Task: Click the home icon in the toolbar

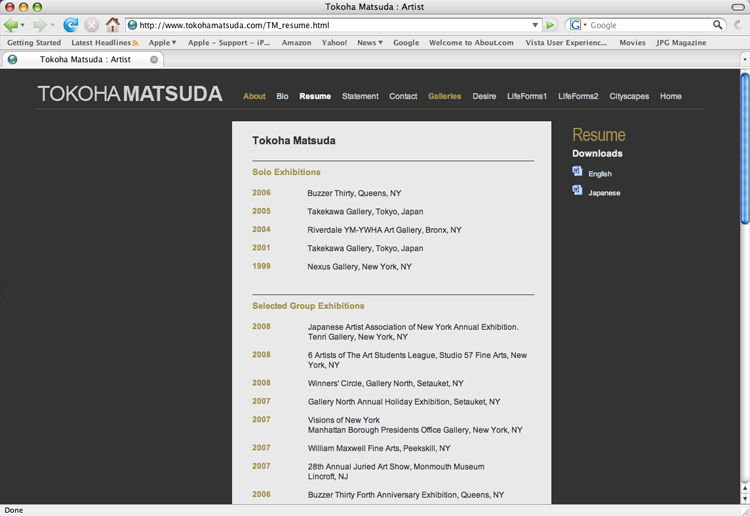Action: pyautogui.click(x=113, y=25)
